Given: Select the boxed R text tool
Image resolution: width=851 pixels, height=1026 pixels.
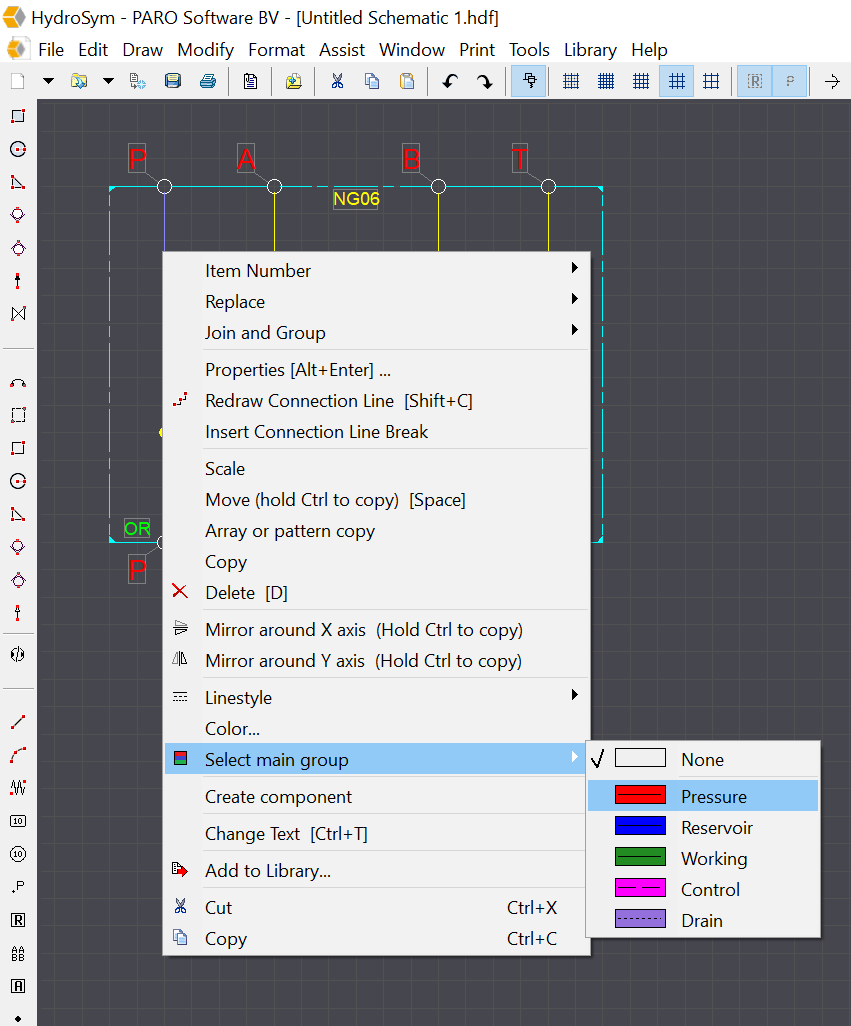Looking at the screenshot, I should pyautogui.click(x=18, y=920).
